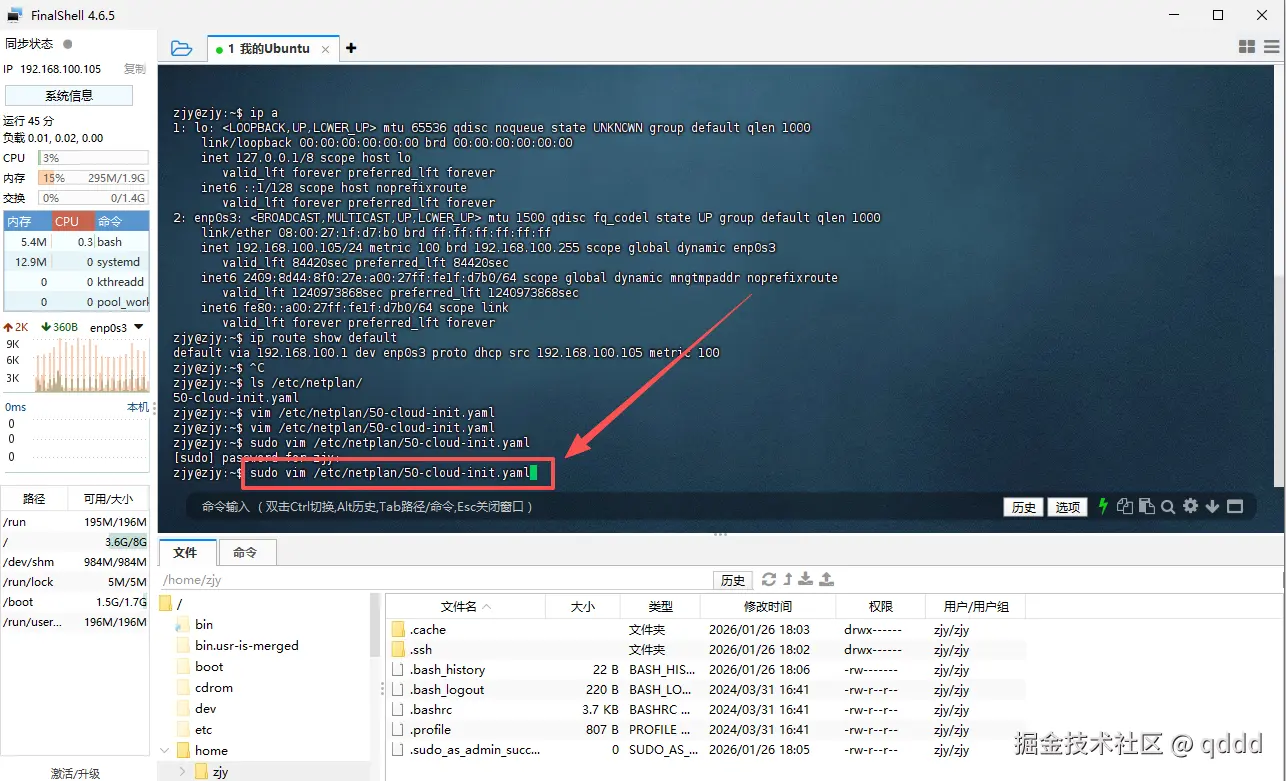Sort processes by 命令 column
Screen dimensions: 1286x781
click(122, 221)
